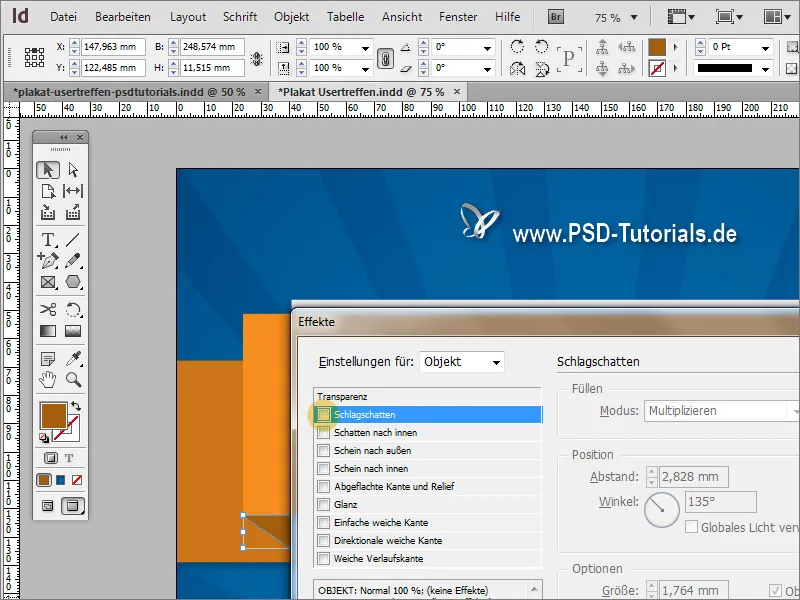Viewport: 800px width, 600px height.
Task: Select the Pen tool
Action: pos(48,261)
